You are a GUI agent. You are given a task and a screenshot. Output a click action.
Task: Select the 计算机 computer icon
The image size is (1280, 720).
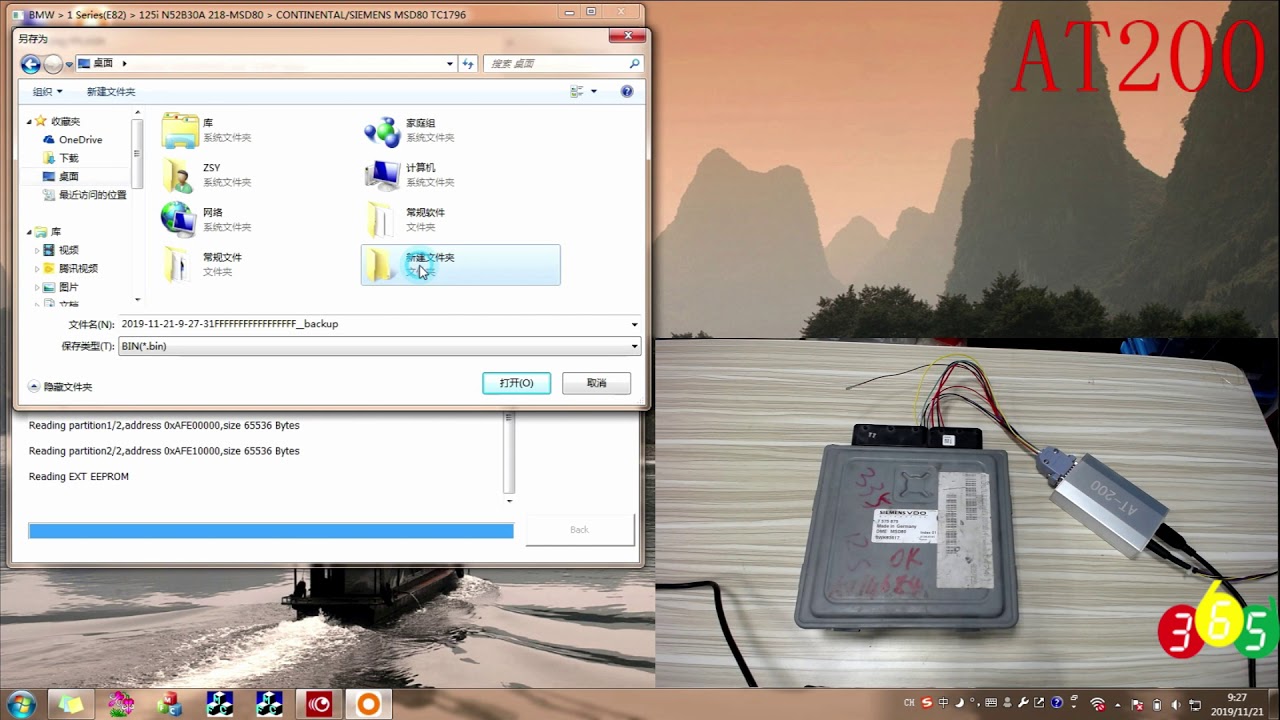point(382,175)
